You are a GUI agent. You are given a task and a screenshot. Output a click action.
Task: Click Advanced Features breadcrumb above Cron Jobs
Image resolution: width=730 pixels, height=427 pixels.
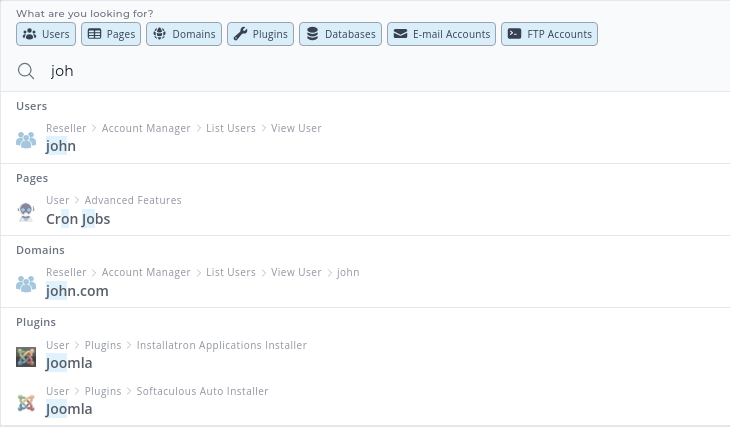(133, 200)
